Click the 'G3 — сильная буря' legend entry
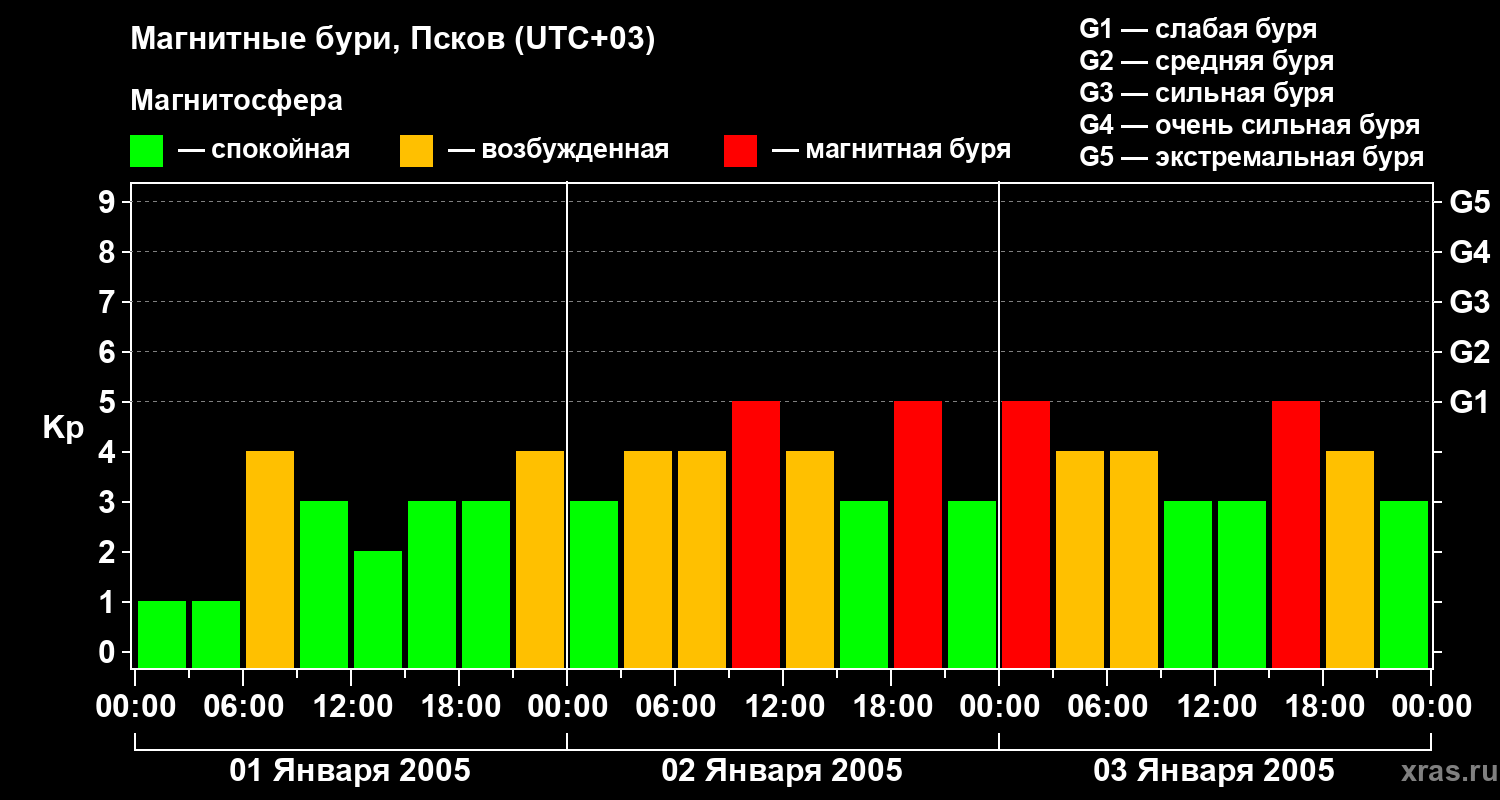The width and height of the screenshot is (1500, 800). [x=1206, y=93]
